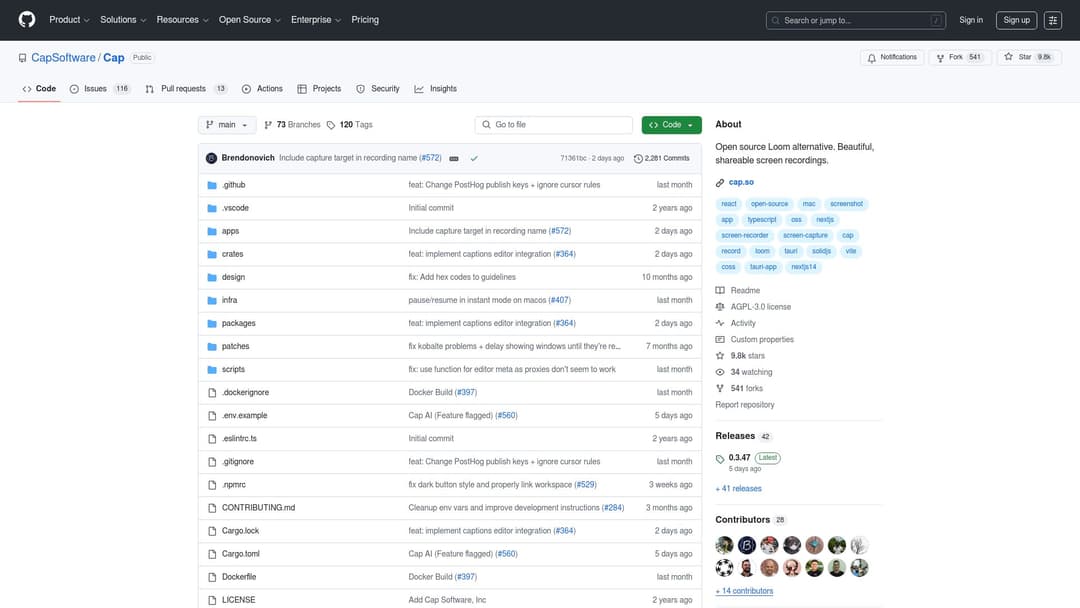Screen dimensions: 1080x608
Task: Open the cap.so website link
Action: [741, 182]
